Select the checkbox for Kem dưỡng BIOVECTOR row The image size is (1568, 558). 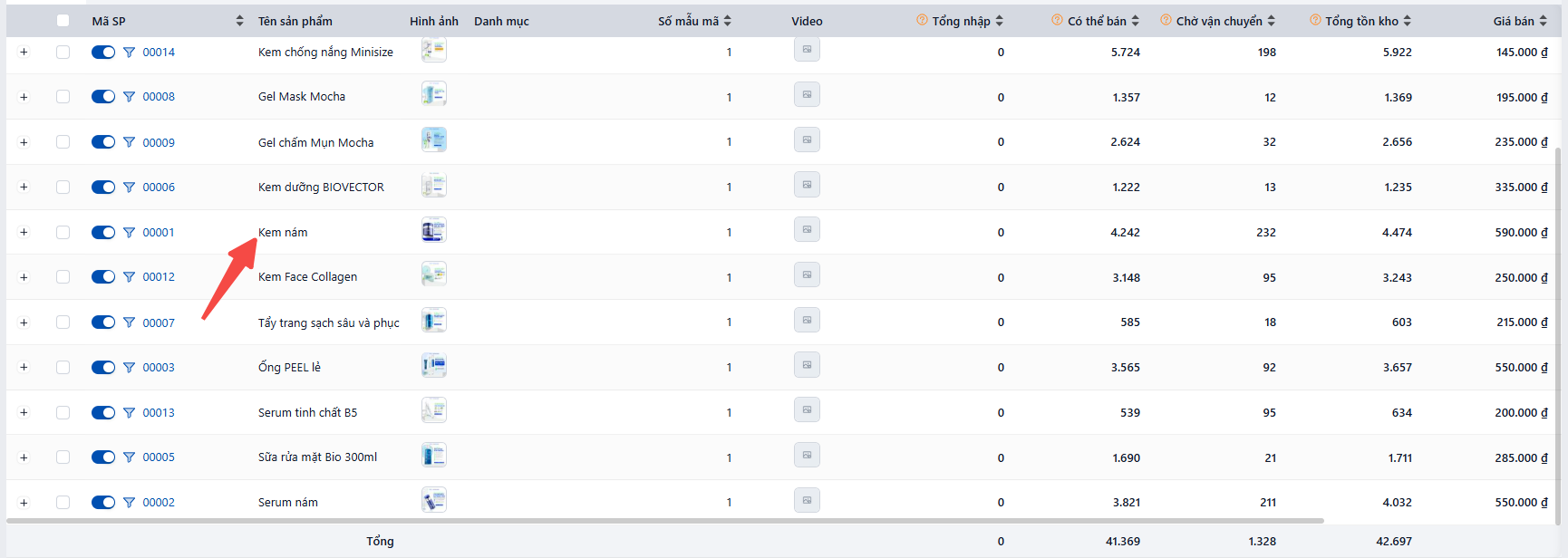(63, 188)
